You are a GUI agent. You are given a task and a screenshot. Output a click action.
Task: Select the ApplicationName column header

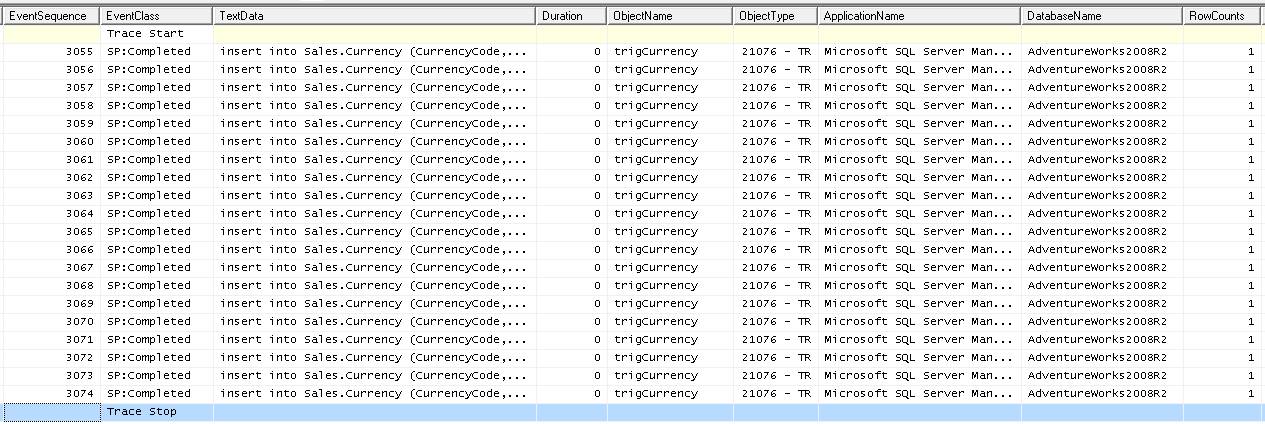point(919,16)
